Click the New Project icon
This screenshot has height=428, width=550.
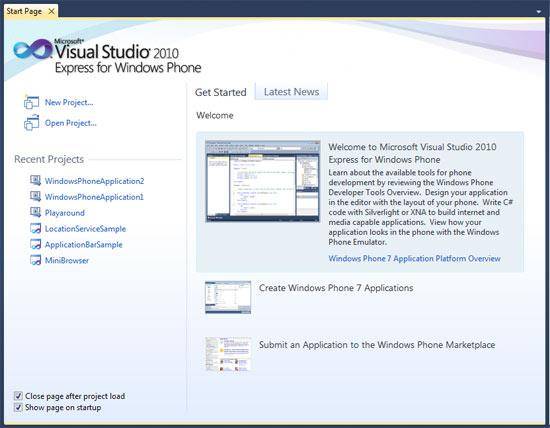[31, 102]
